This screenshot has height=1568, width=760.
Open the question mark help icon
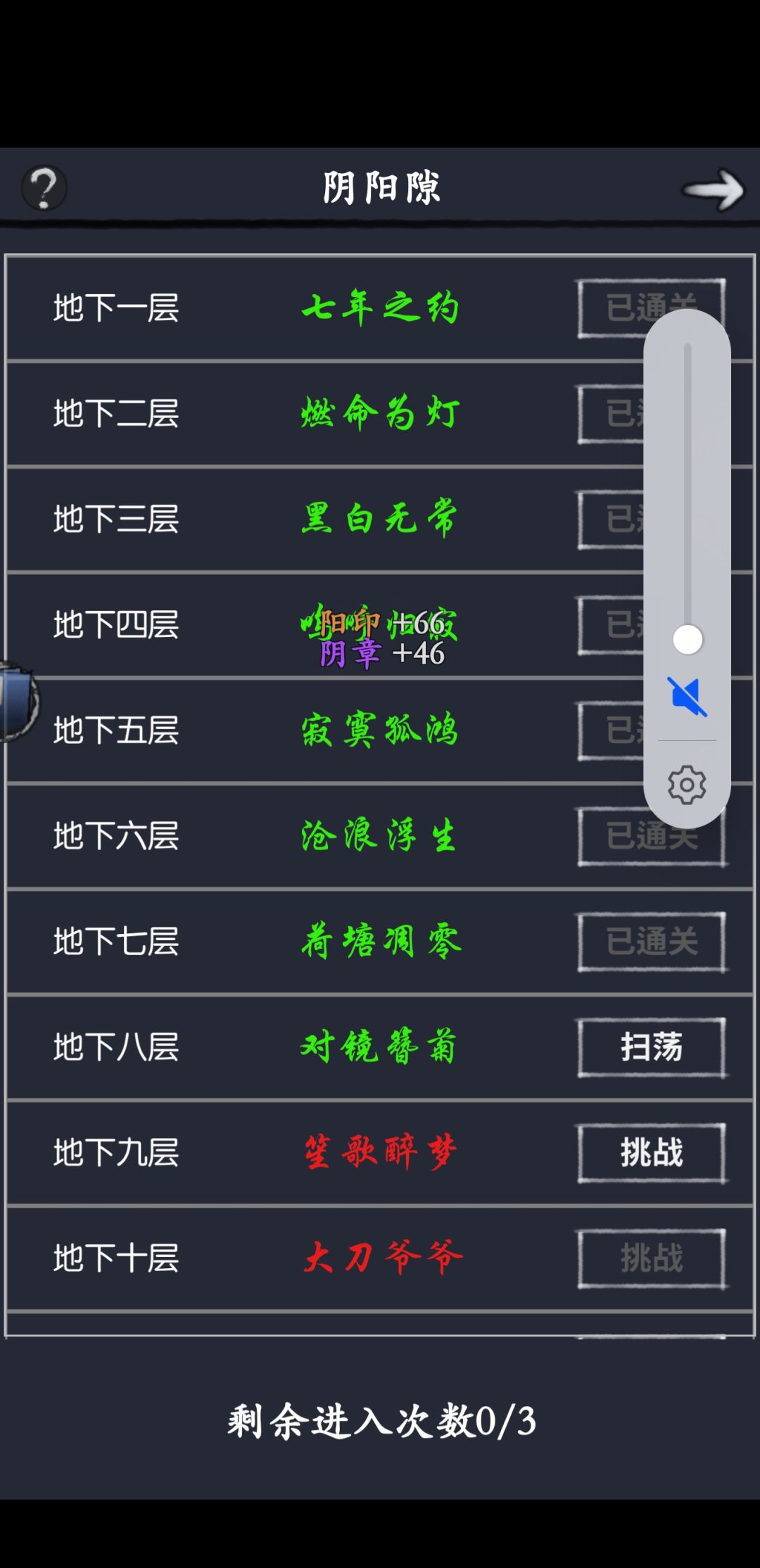click(44, 188)
